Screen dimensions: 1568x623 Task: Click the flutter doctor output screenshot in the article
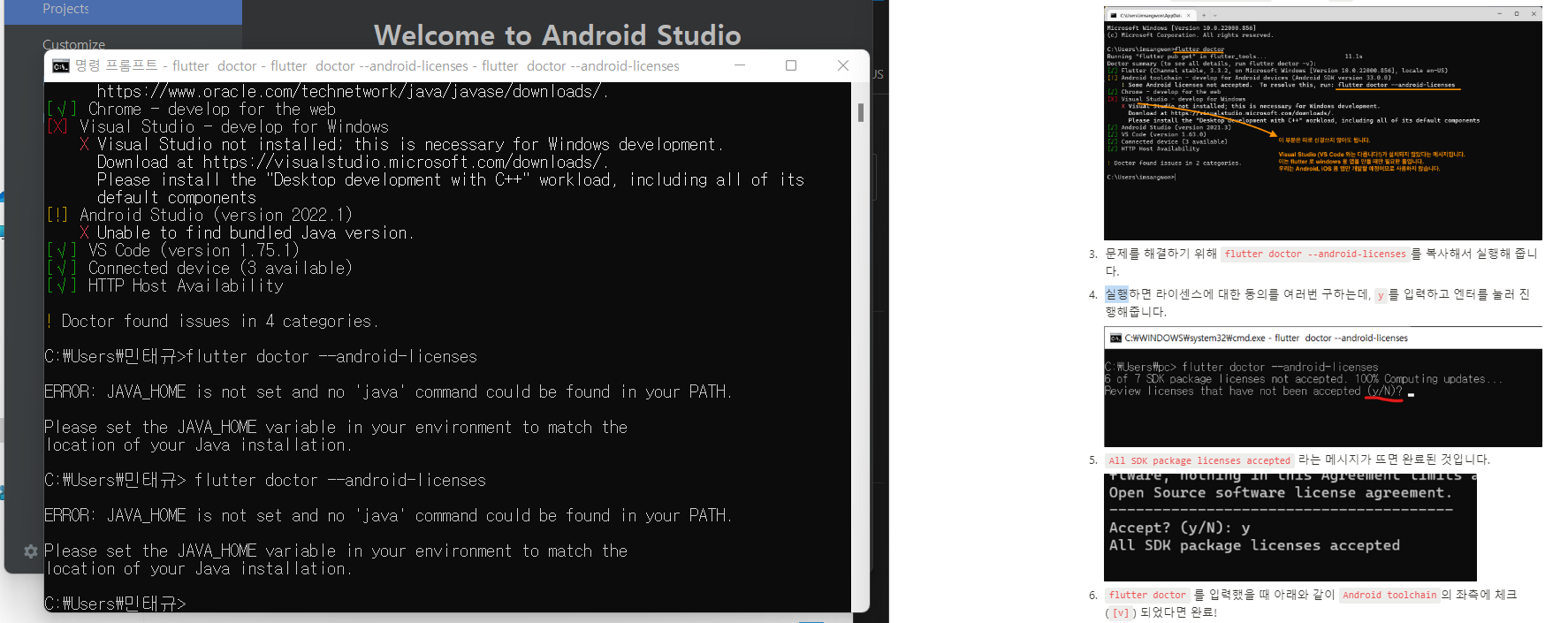coord(1322,124)
